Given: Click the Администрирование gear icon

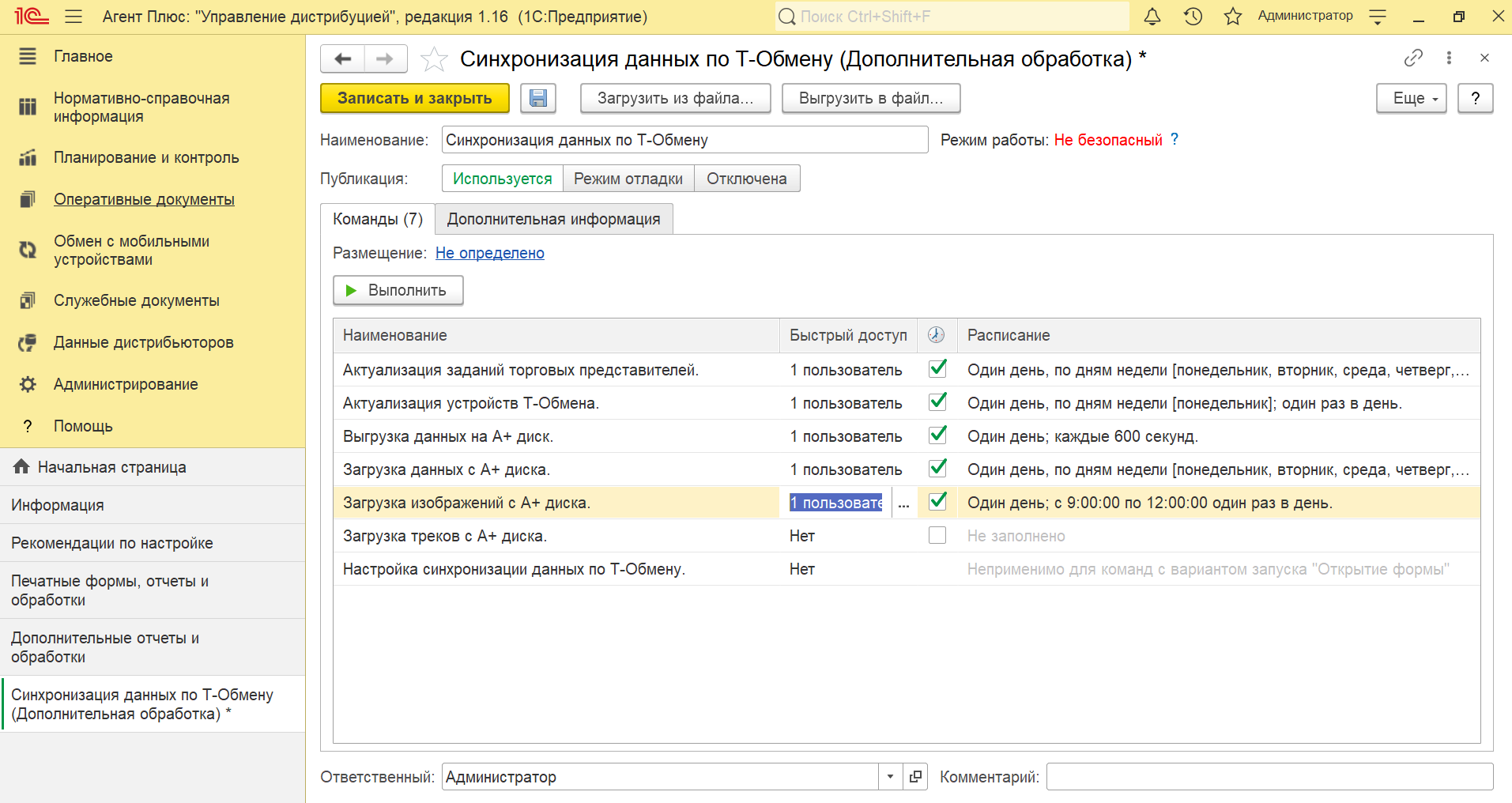Looking at the screenshot, I should point(28,384).
